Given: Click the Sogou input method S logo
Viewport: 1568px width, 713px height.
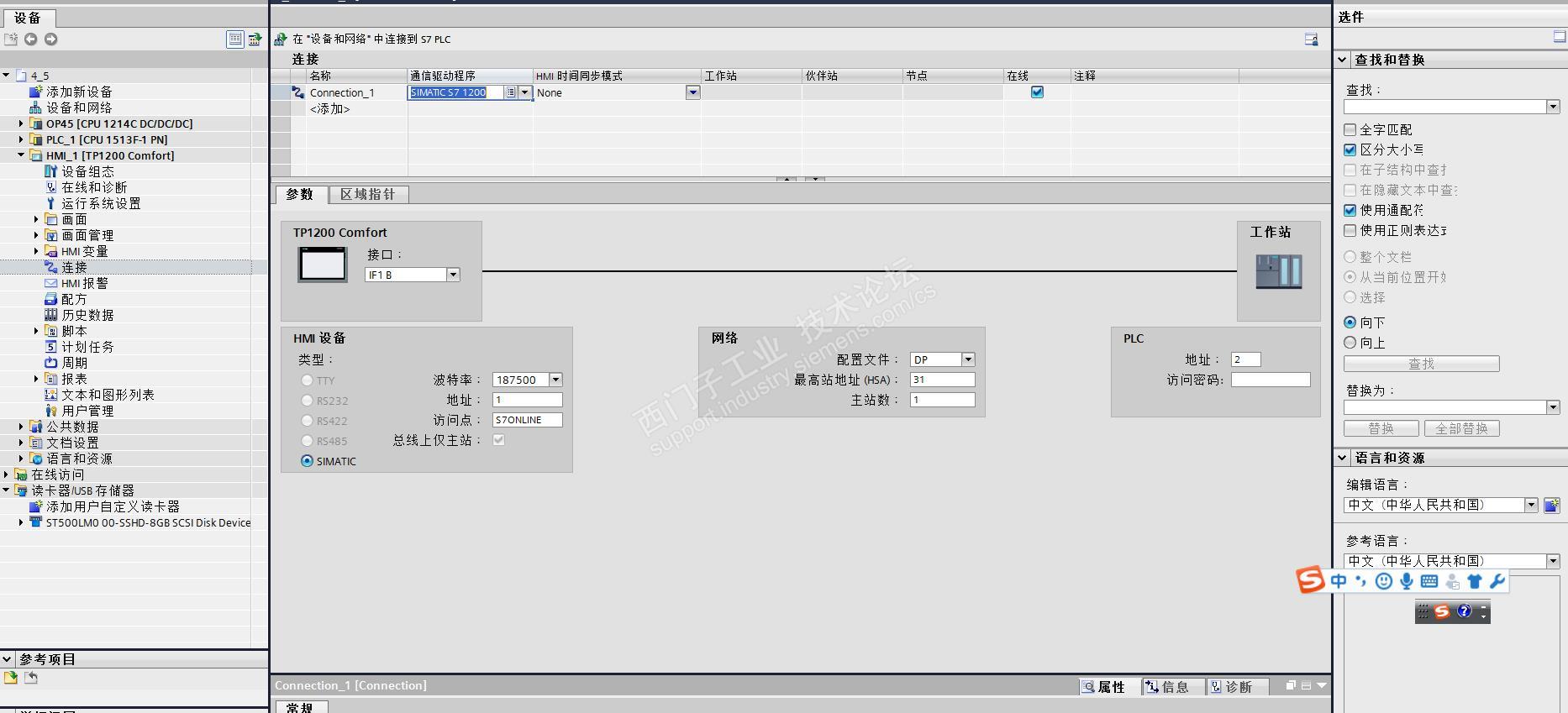Looking at the screenshot, I should [1310, 580].
